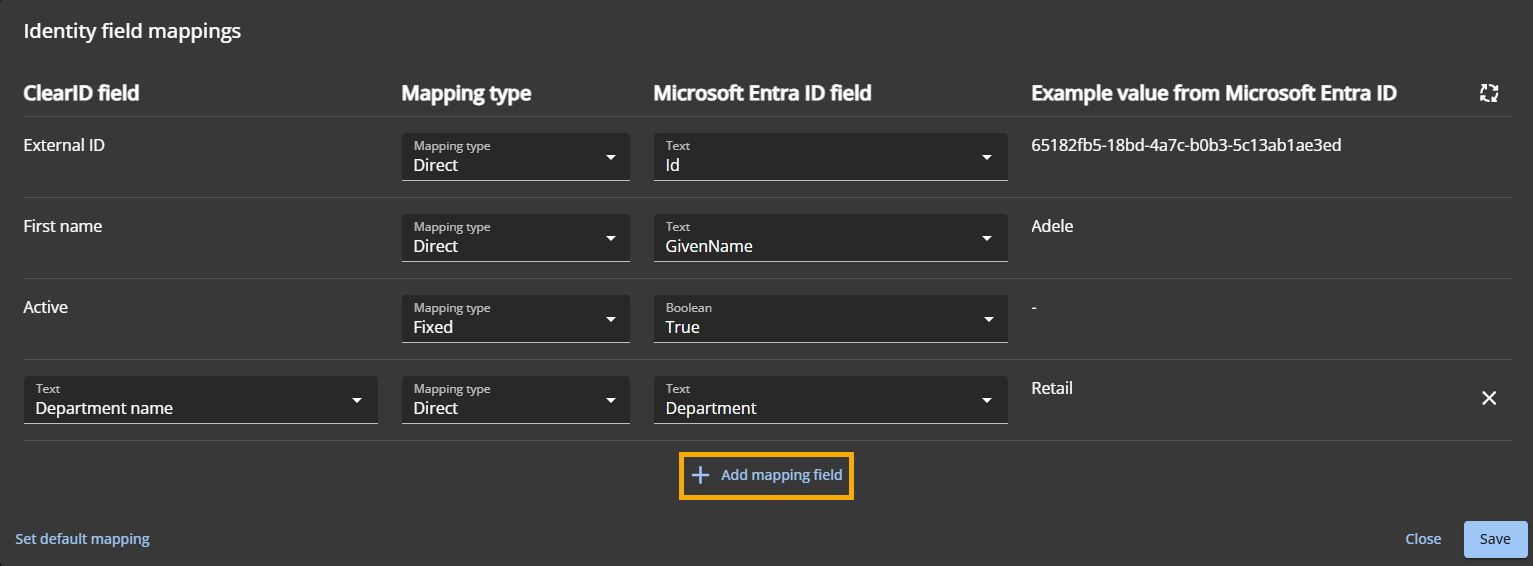Open the Mapping type dropdown for External ID

pyautogui.click(x=515, y=157)
